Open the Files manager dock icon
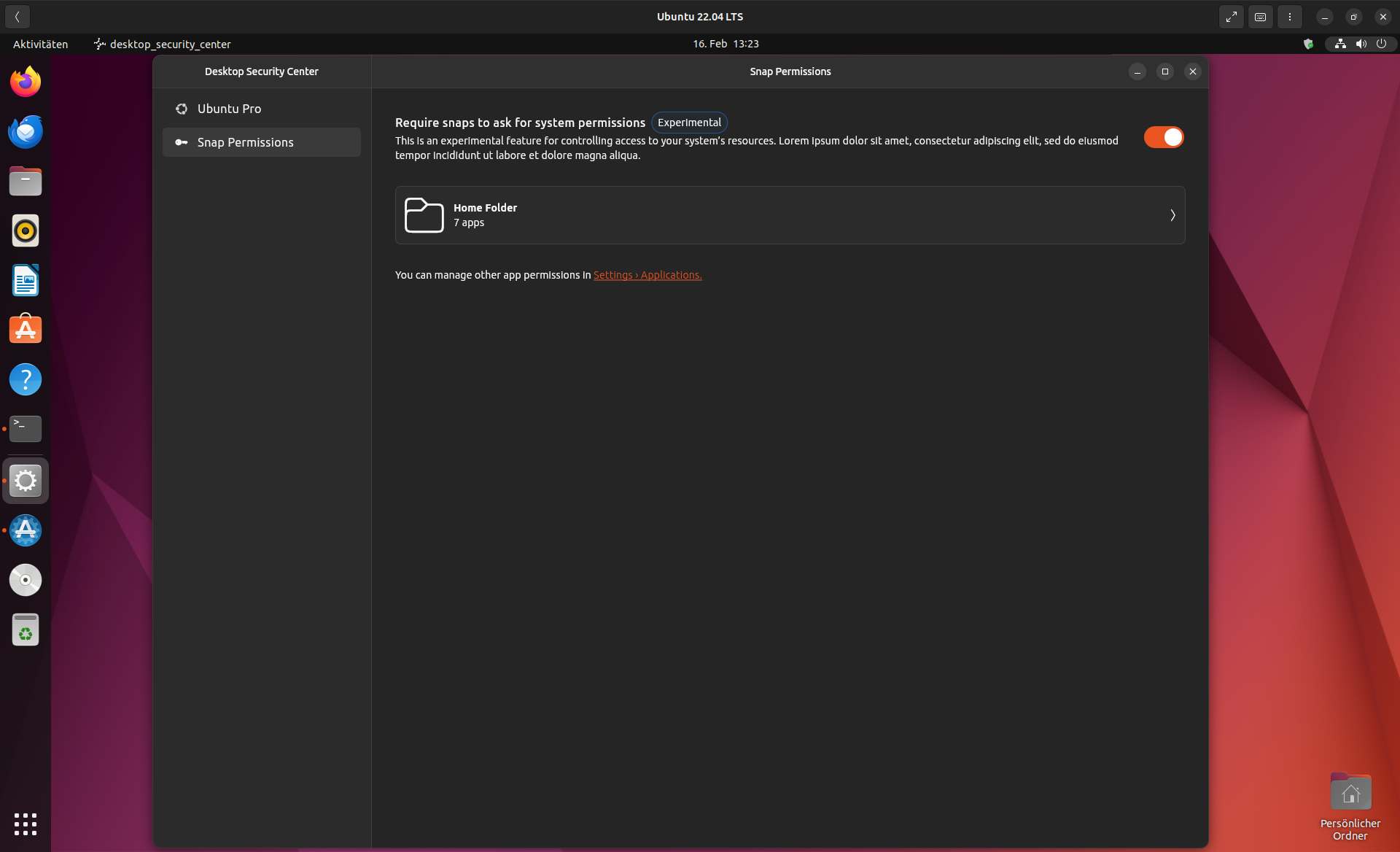 click(x=26, y=181)
